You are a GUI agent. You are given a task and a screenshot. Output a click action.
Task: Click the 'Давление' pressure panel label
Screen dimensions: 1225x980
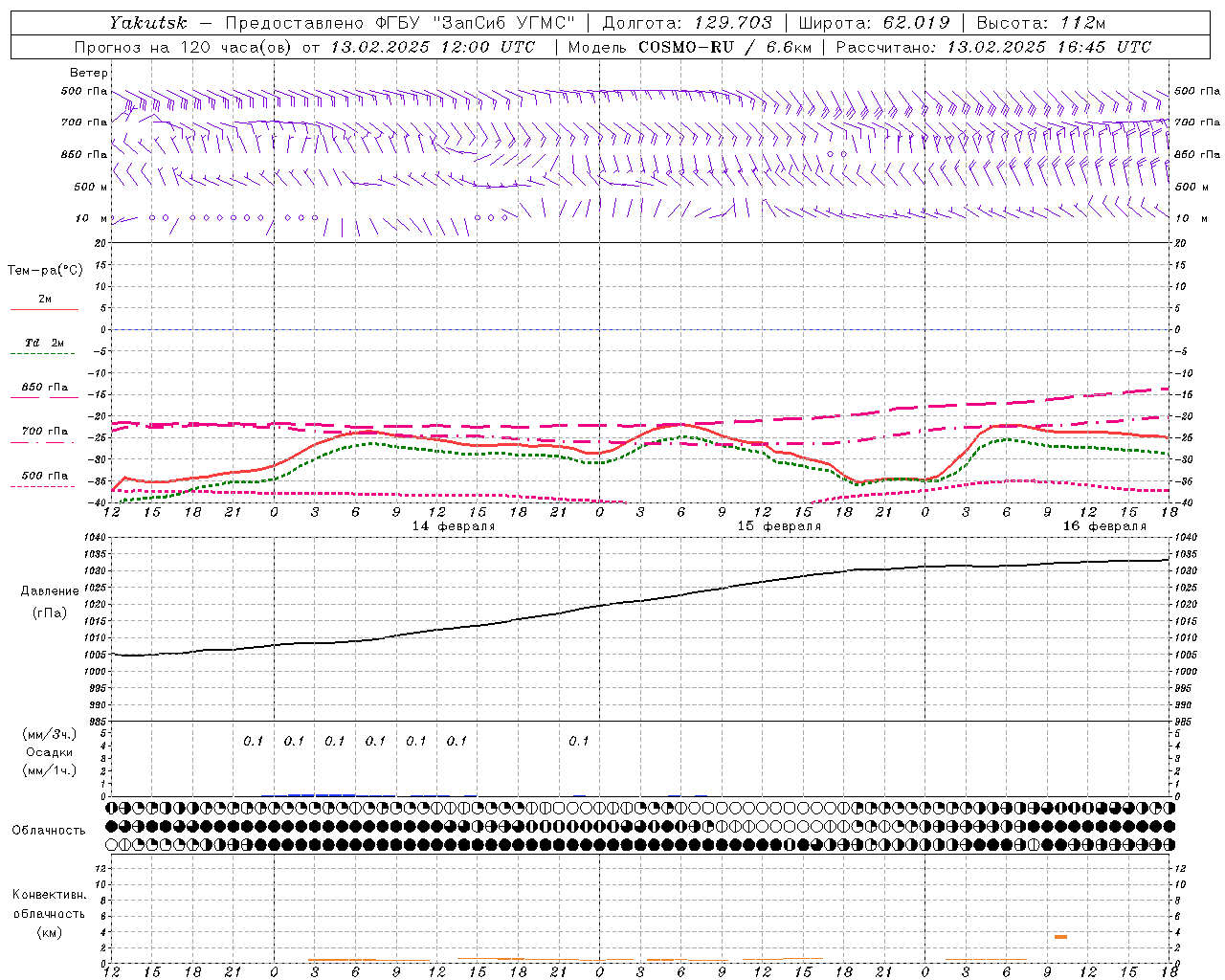click(x=50, y=591)
